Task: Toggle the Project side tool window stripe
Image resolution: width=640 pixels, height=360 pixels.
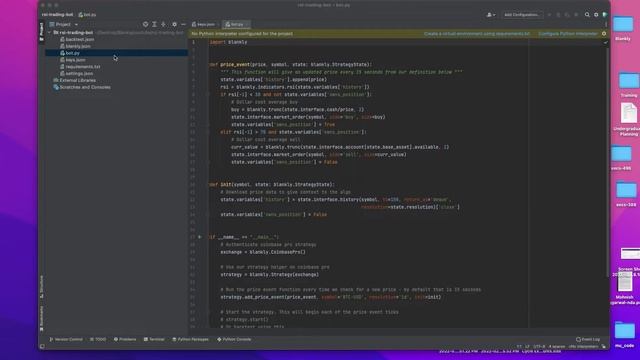Action: click(x=41, y=32)
